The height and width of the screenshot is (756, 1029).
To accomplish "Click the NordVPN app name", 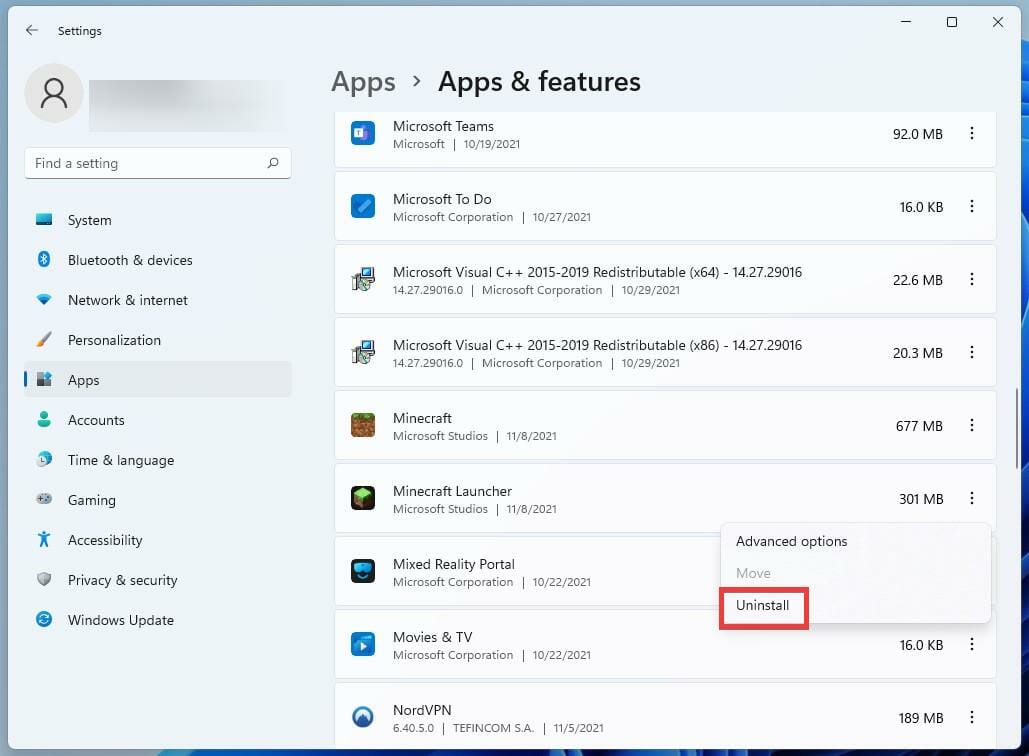I will click(x=422, y=709).
